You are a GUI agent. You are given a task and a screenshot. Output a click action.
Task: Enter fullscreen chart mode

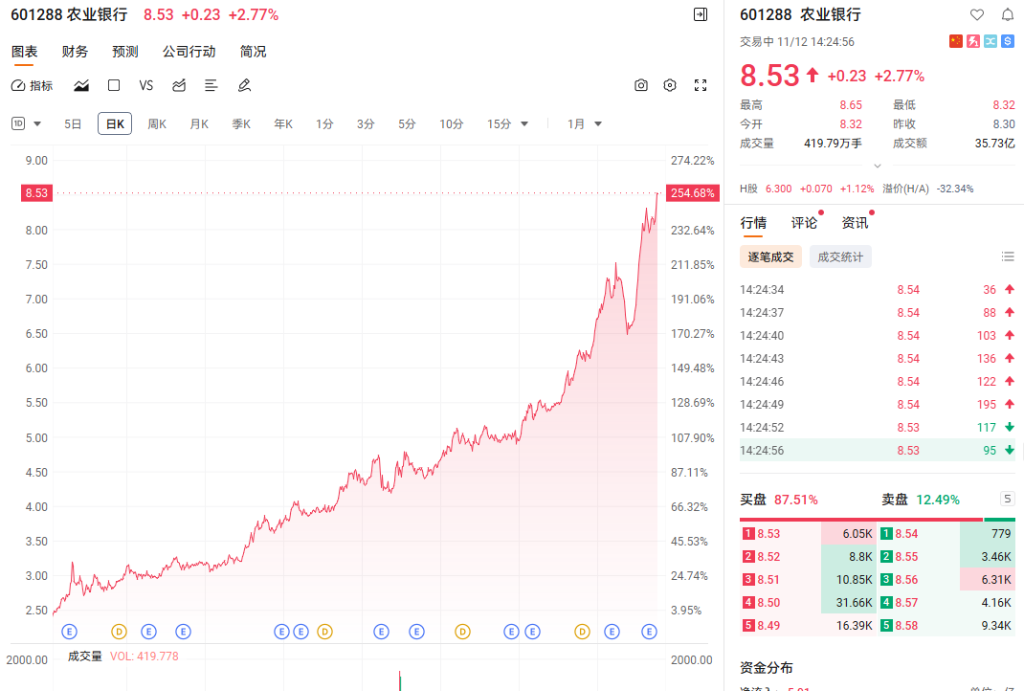click(700, 86)
